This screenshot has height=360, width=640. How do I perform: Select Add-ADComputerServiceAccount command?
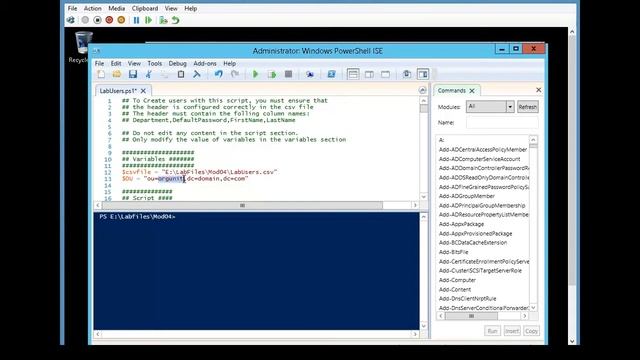coord(479,159)
